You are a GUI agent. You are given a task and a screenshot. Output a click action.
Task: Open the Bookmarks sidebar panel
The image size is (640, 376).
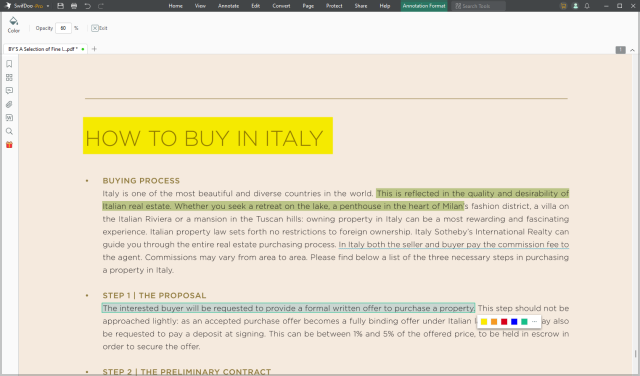click(9, 64)
